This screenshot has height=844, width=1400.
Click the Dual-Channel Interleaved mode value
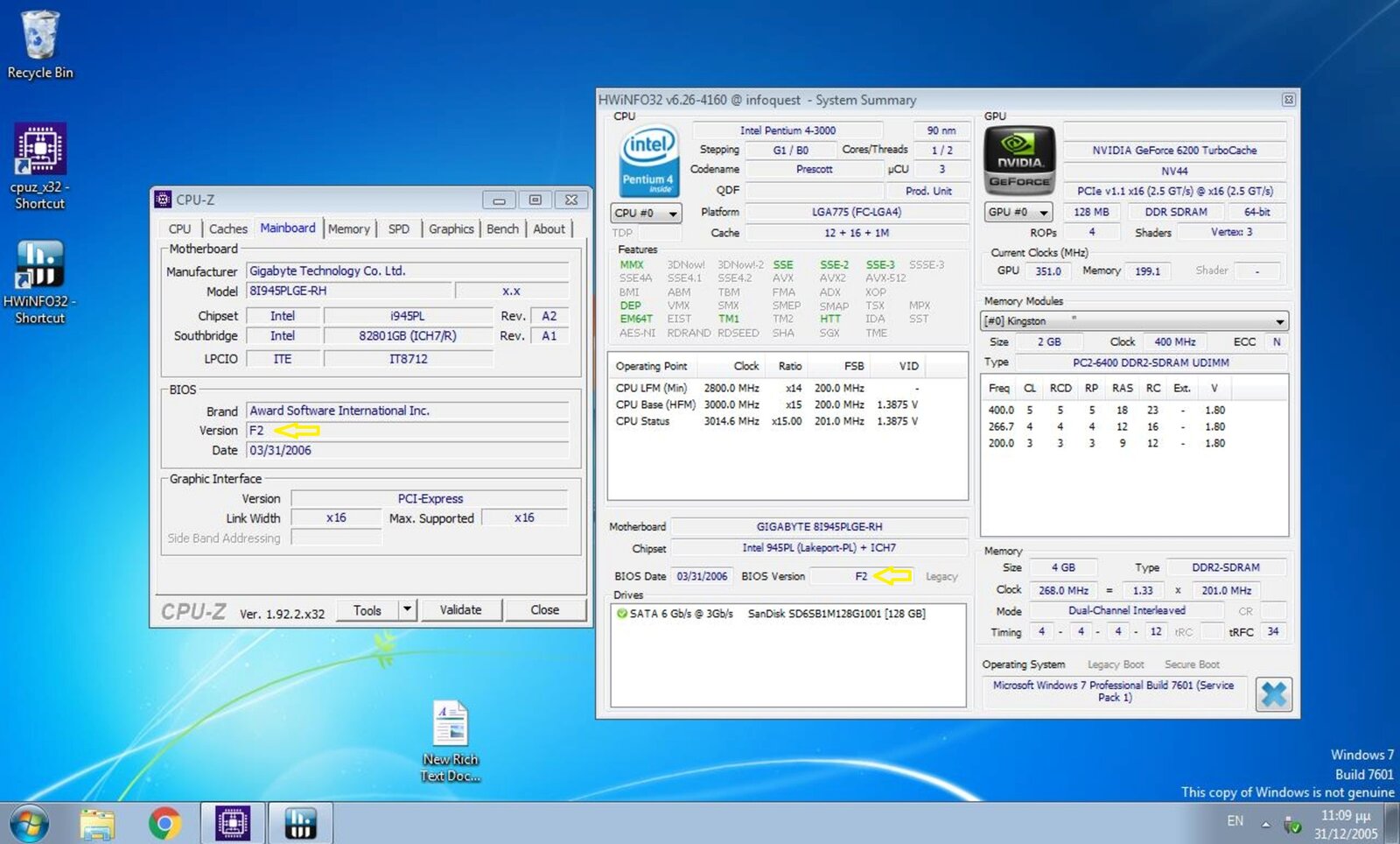(1126, 610)
